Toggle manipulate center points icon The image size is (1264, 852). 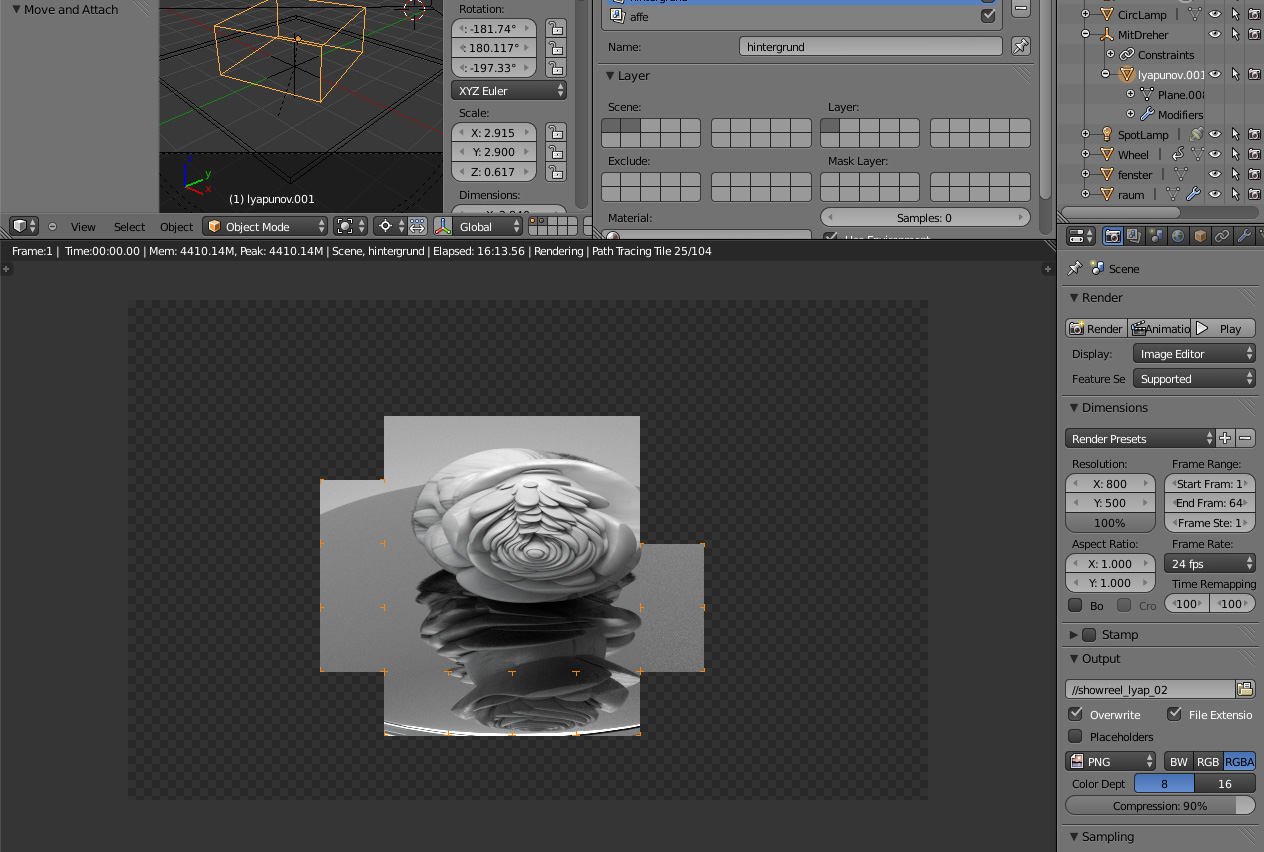point(417,226)
